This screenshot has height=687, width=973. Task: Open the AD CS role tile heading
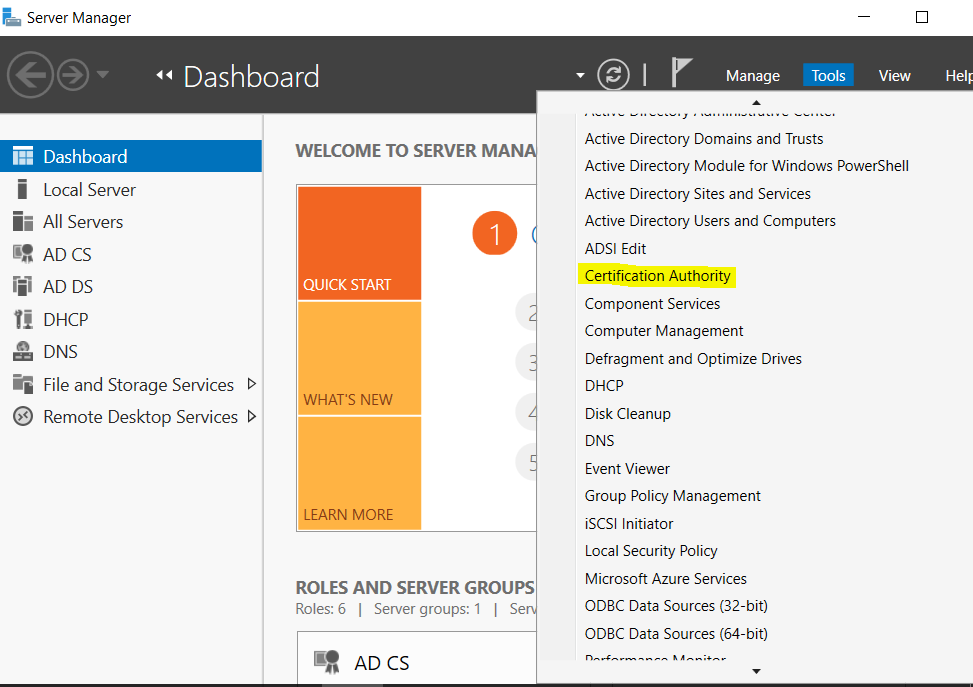[x=382, y=663]
